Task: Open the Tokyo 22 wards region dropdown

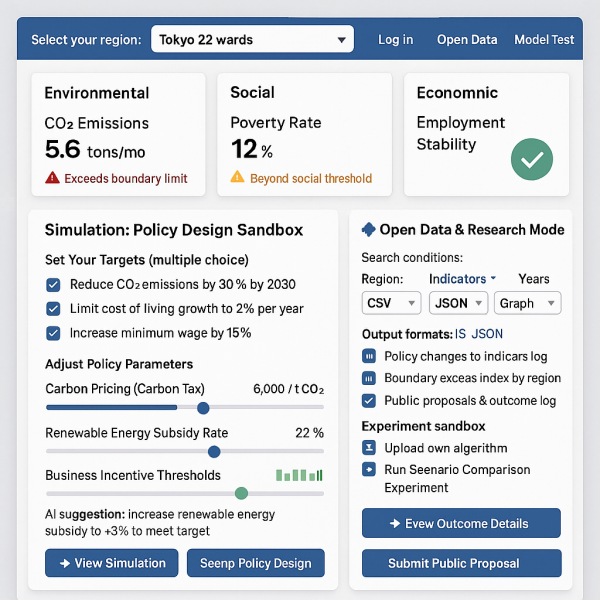Action: tap(252, 40)
